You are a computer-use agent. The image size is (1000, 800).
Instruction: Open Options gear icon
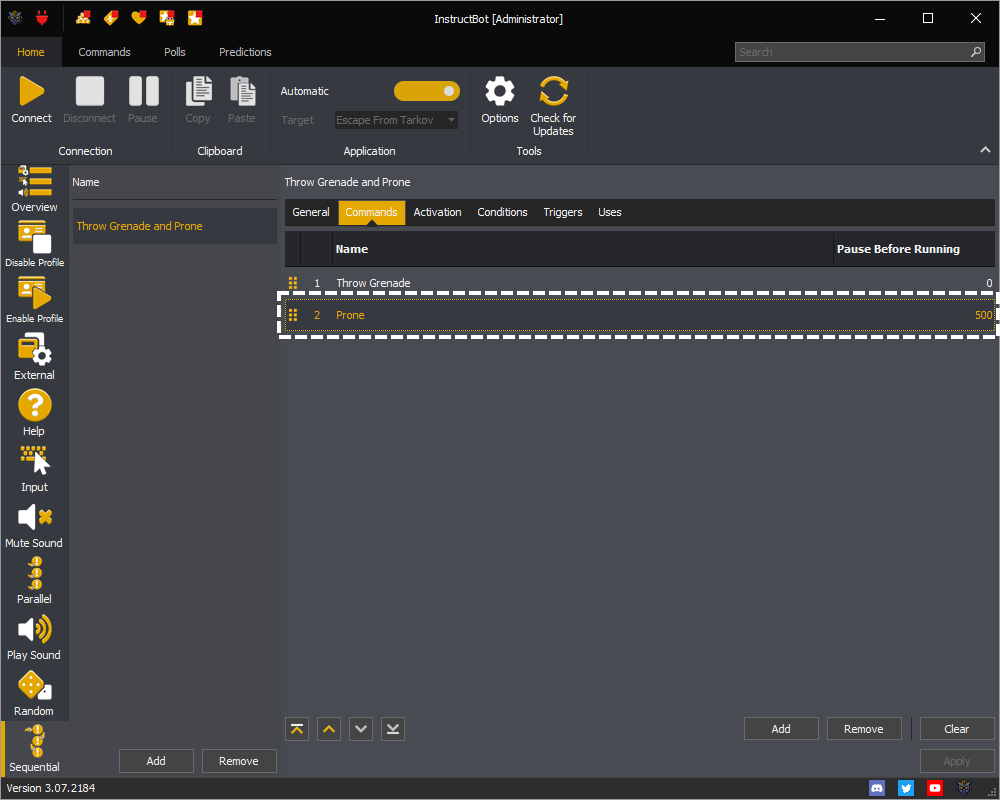[500, 91]
